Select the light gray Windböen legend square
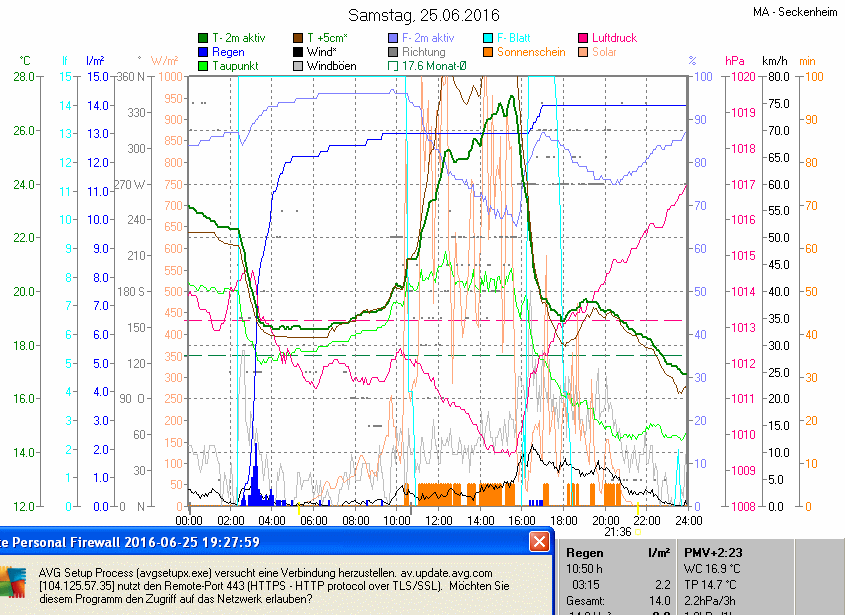The image size is (845, 615). click(x=298, y=66)
